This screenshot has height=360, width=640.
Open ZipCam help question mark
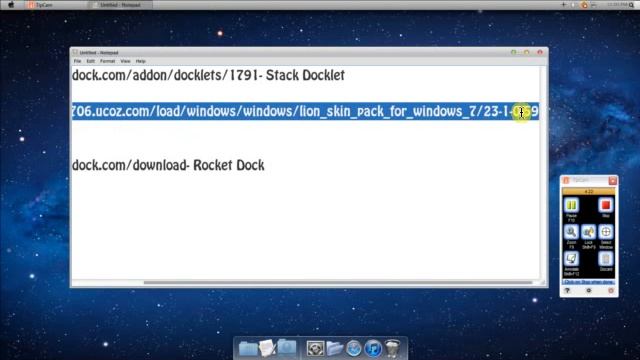[x=567, y=290]
